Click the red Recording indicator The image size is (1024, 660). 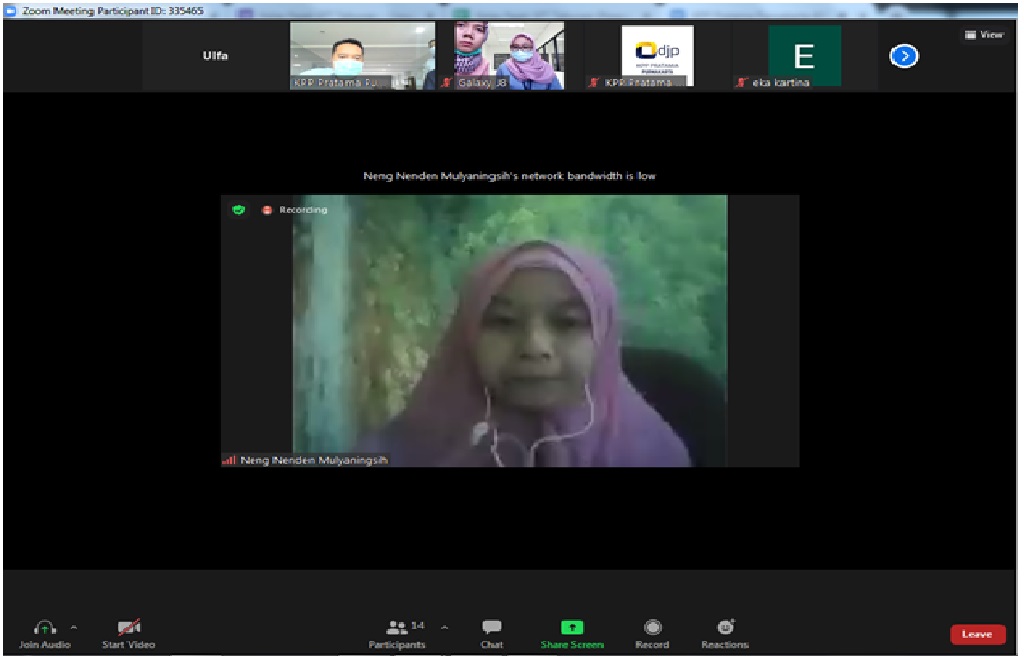click(267, 210)
